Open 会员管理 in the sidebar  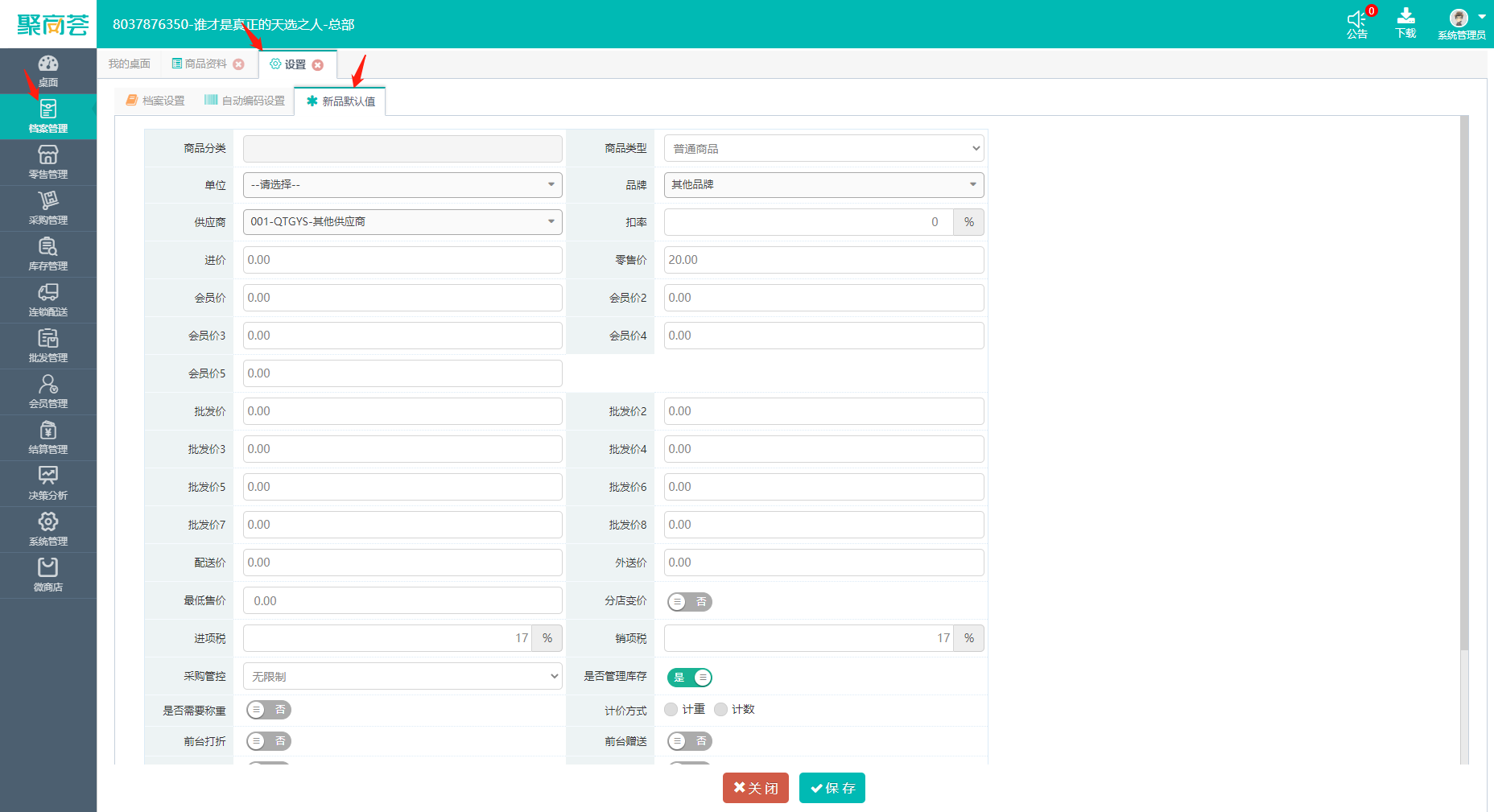tap(48, 392)
